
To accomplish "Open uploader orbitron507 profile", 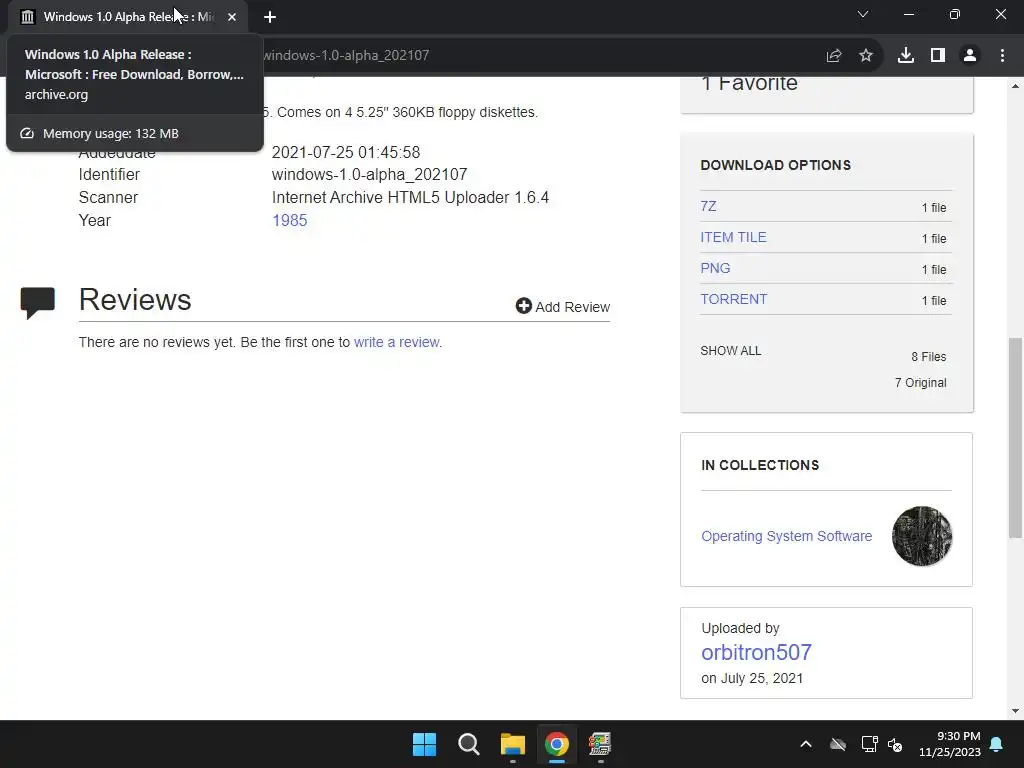I will coord(756,652).
